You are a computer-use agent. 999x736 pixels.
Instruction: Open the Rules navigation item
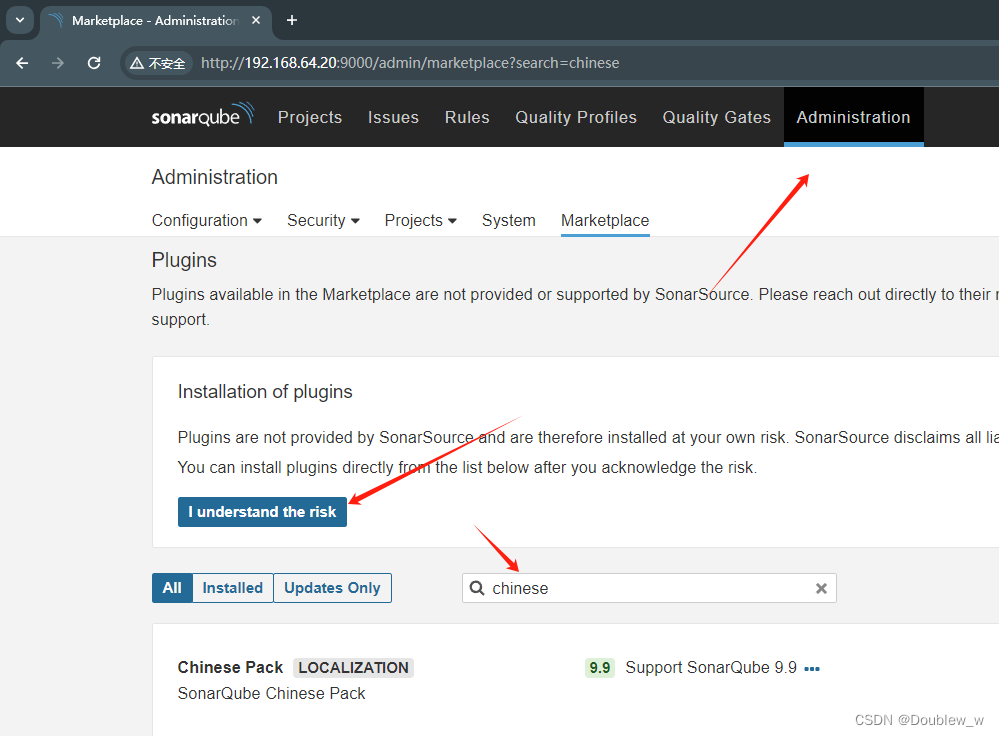click(467, 117)
